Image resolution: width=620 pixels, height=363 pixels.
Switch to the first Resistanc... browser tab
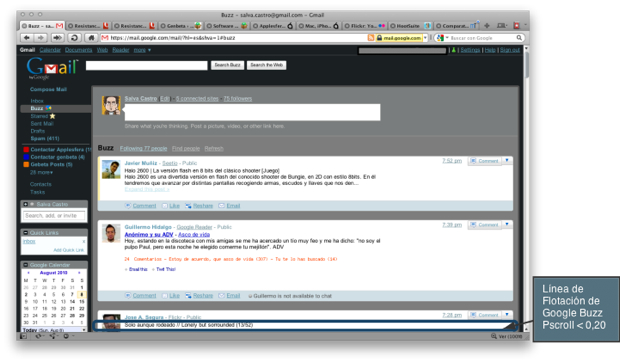coord(88,26)
